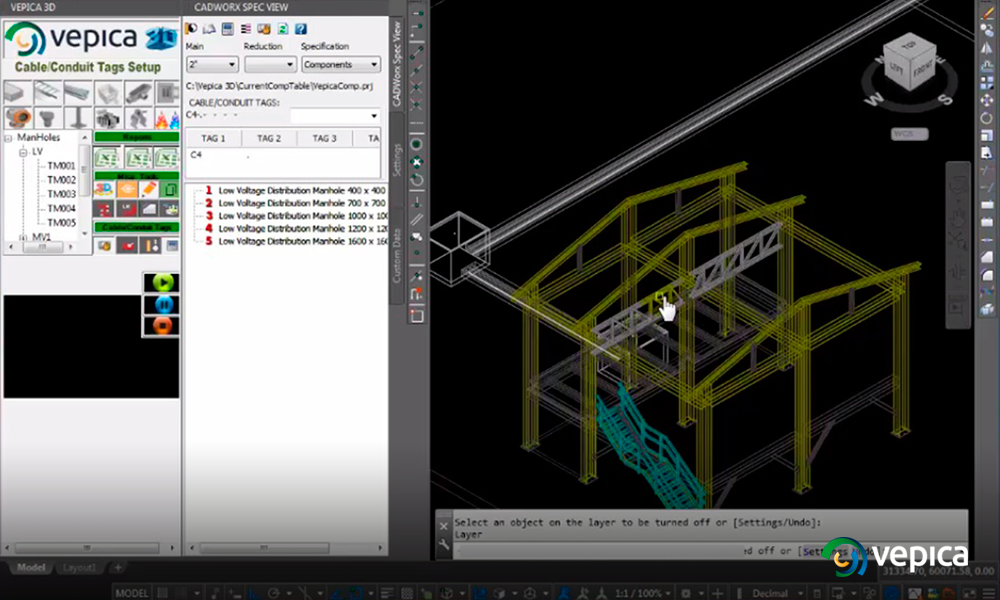This screenshot has width=1000, height=600.
Task: Click the ManHoles tree vertical scrollbar
Action: [84, 186]
